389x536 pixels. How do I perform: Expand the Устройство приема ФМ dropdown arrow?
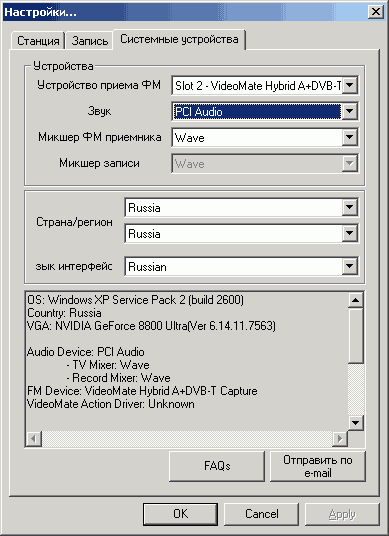tap(350, 85)
